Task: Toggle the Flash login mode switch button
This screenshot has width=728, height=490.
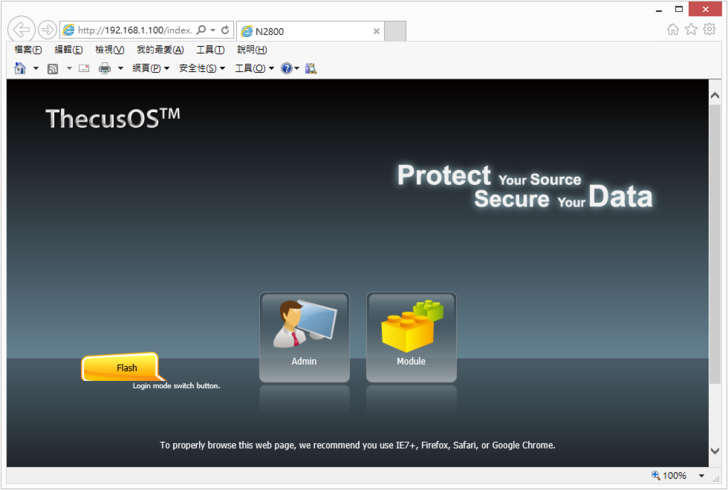Action: (x=122, y=368)
